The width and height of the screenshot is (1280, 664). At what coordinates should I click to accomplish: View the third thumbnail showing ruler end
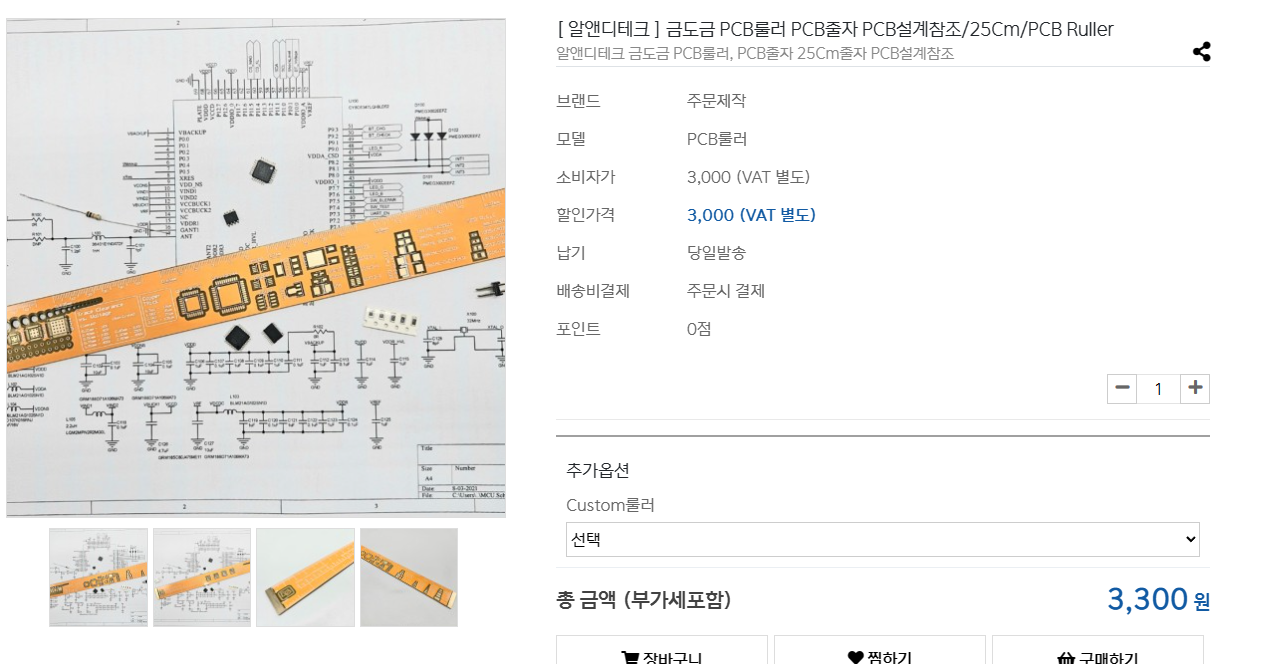(305, 578)
